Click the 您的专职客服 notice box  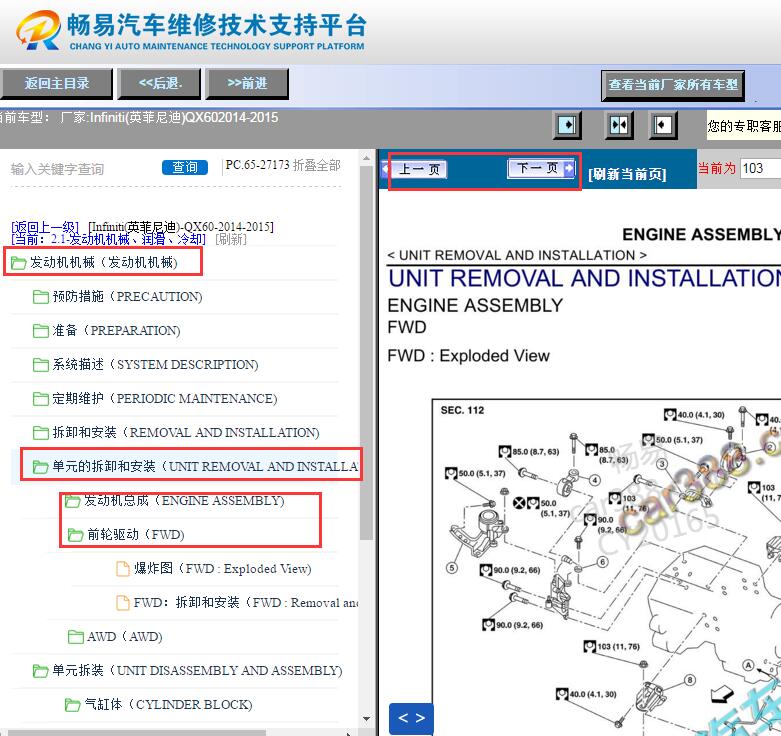(x=744, y=126)
